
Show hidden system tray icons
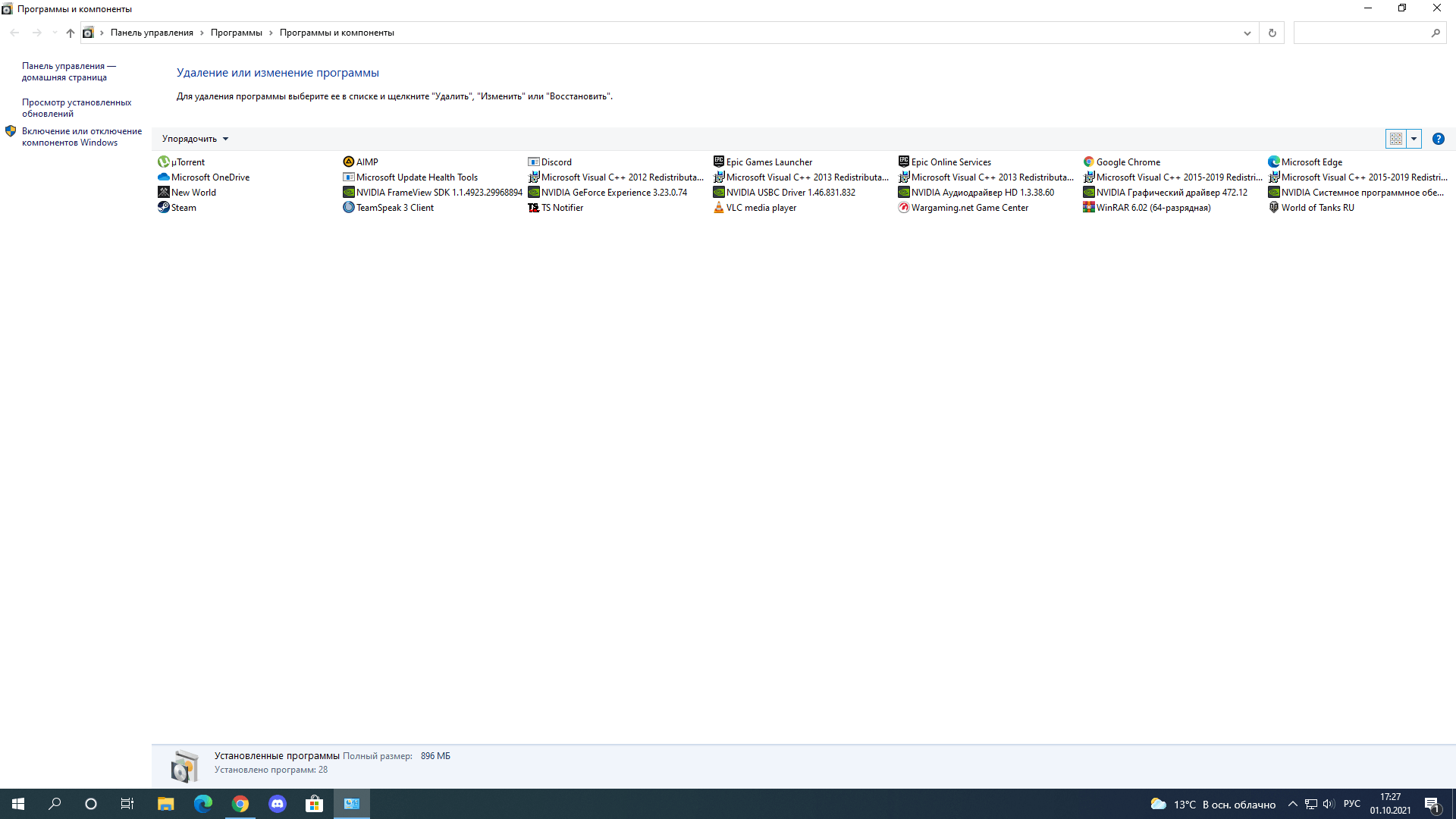click(1292, 804)
